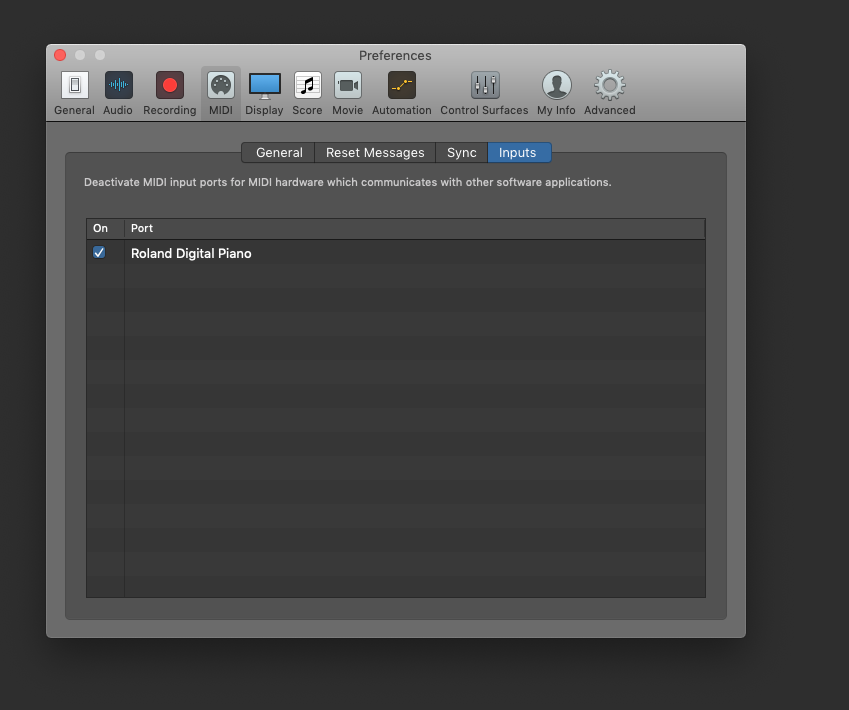The width and height of the screenshot is (849, 710).
Task: Open Score preferences icon
Action: click(x=308, y=85)
